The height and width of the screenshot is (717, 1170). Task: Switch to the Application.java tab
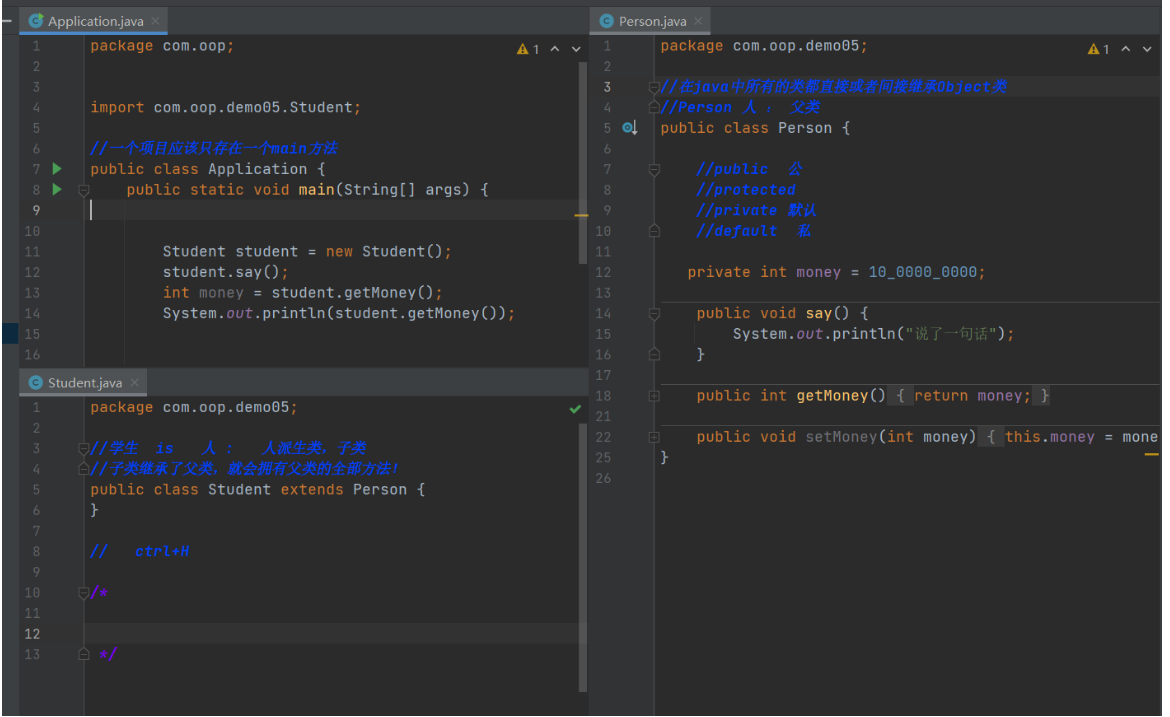tap(95, 21)
